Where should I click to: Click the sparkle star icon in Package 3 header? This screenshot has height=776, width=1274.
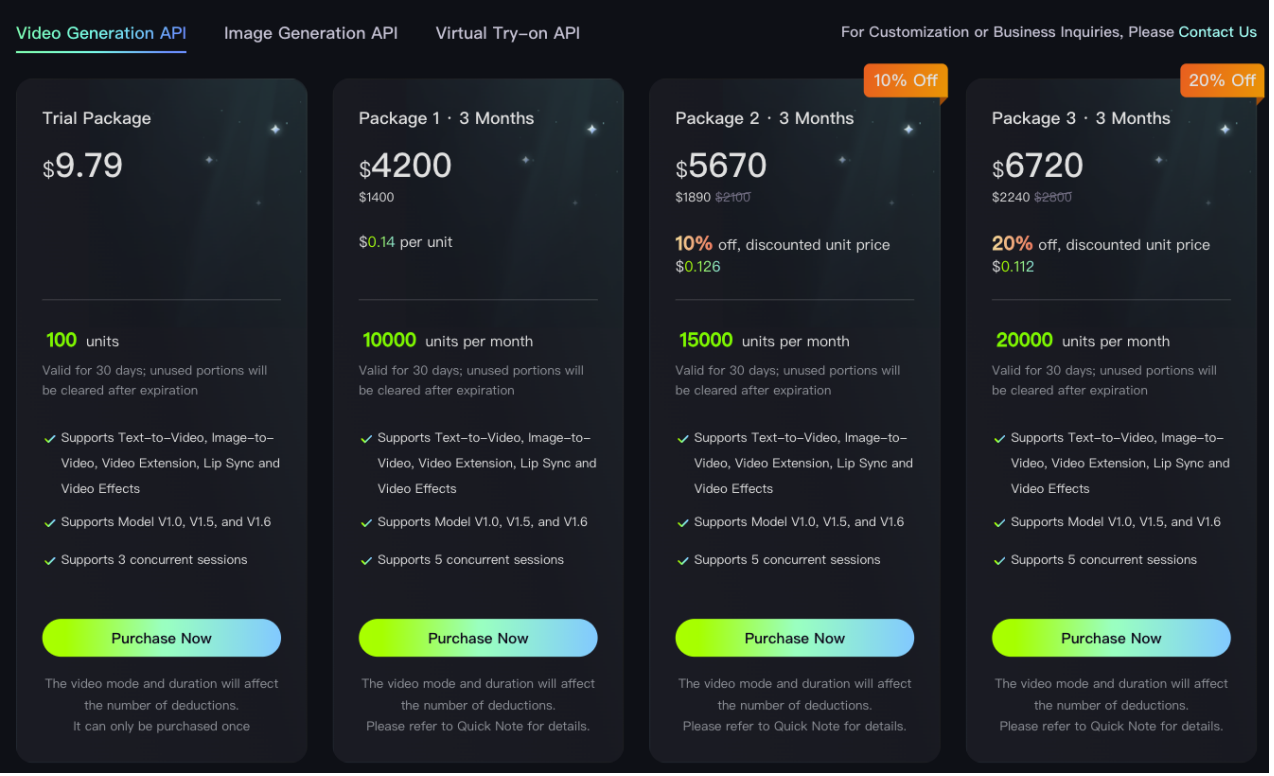1225,129
